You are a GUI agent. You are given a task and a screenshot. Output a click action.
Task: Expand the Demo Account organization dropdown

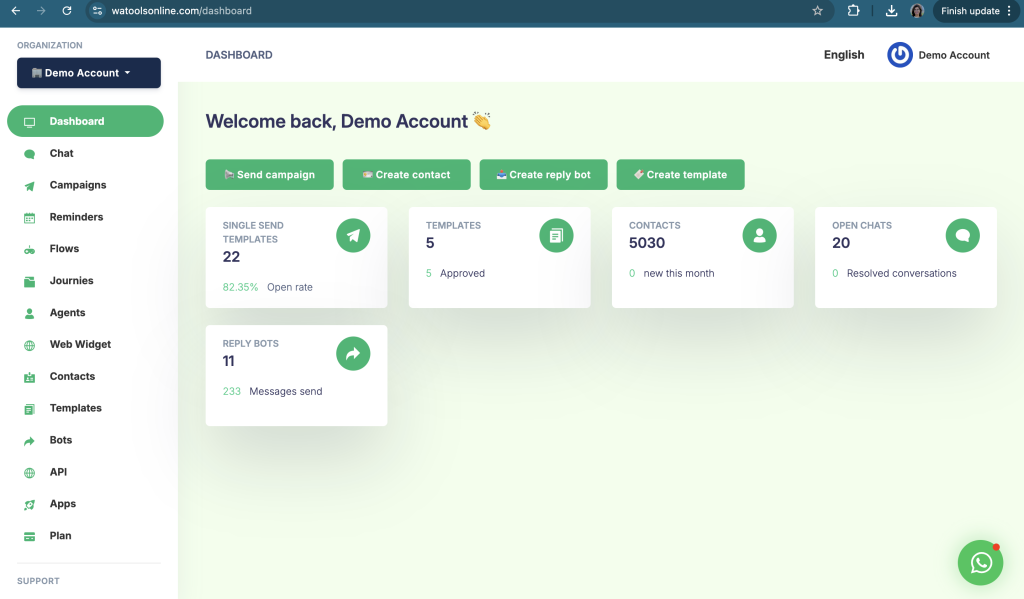89,73
